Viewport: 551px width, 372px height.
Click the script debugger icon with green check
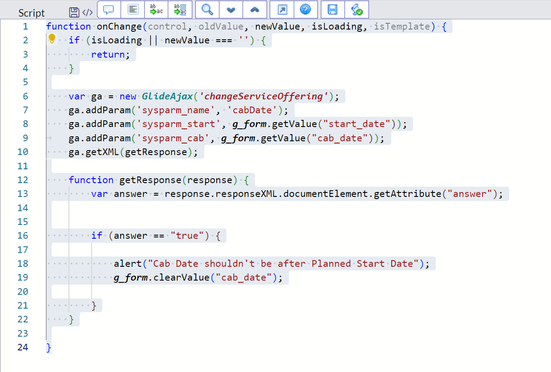pos(356,9)
